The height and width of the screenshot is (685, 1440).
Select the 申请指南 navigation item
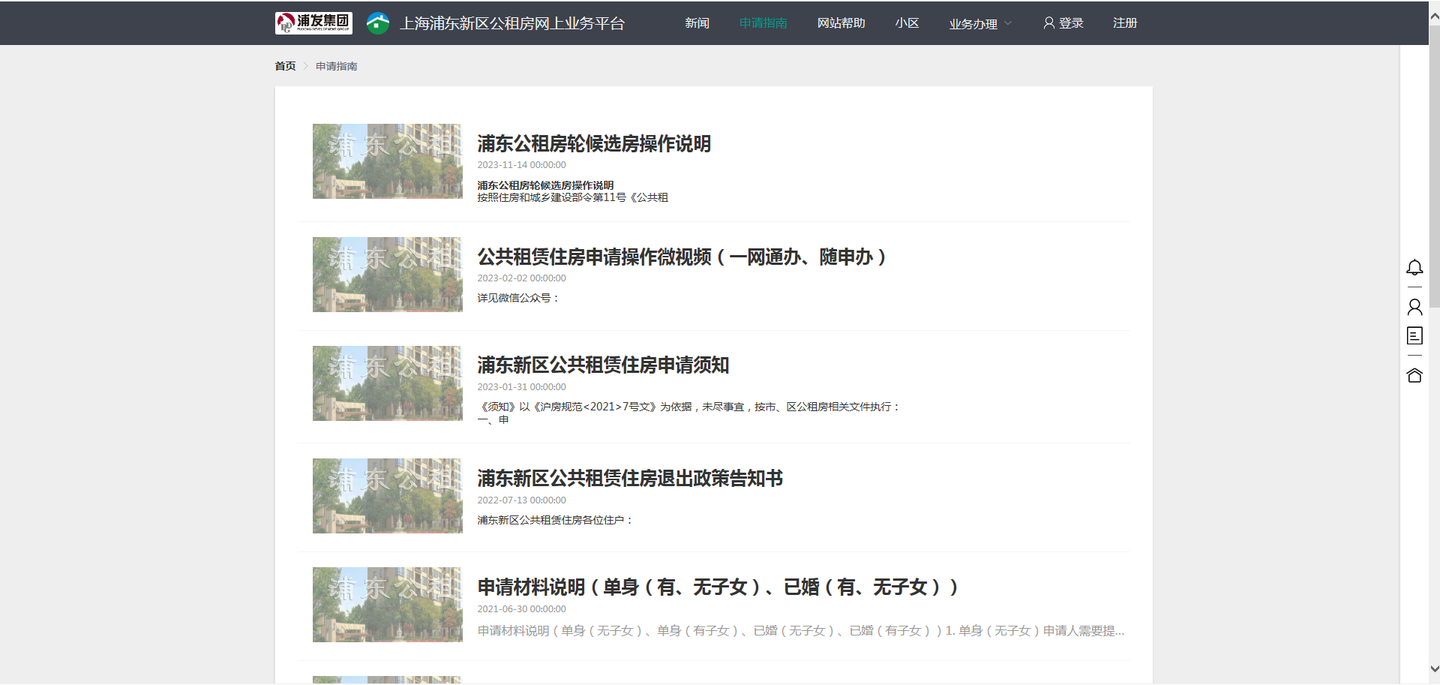coord(763,23)
